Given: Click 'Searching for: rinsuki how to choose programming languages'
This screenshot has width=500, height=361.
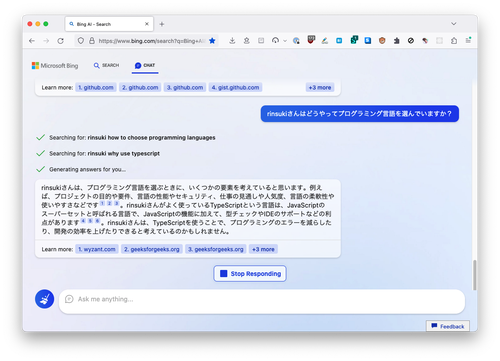Looking at the screenshot, I should click(x=132, y=137).
